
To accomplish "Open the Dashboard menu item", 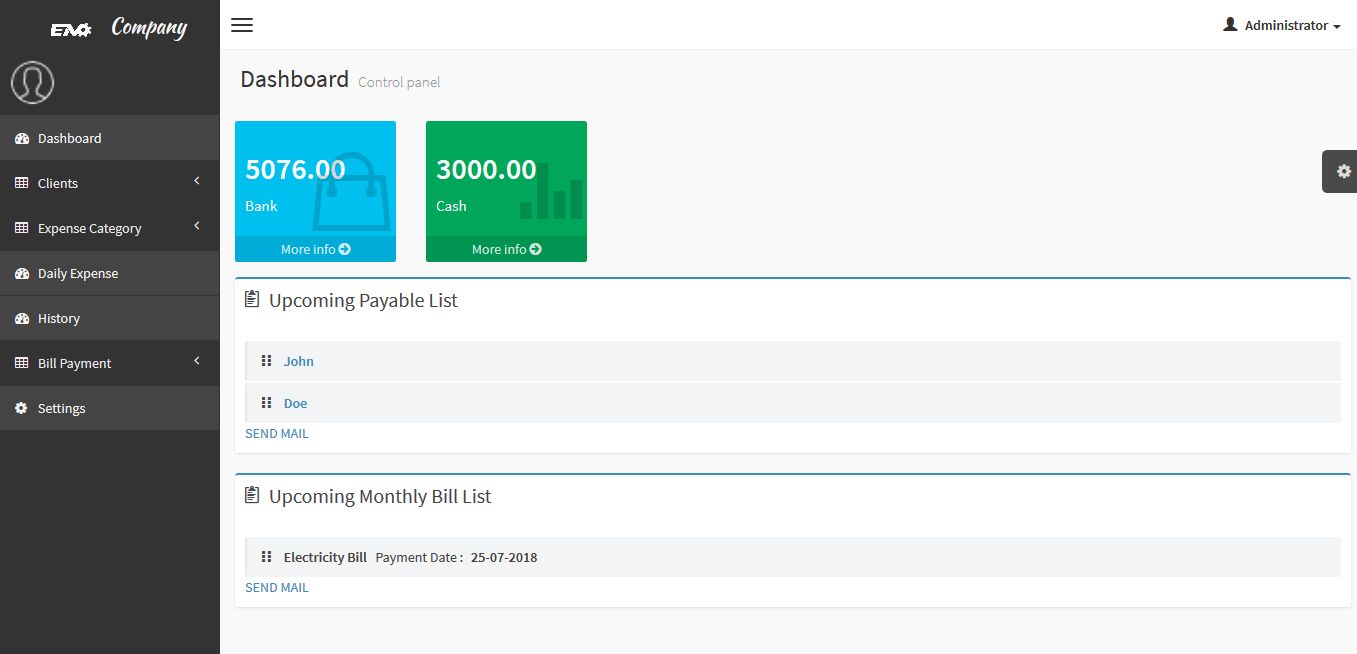I will [110, 138].
